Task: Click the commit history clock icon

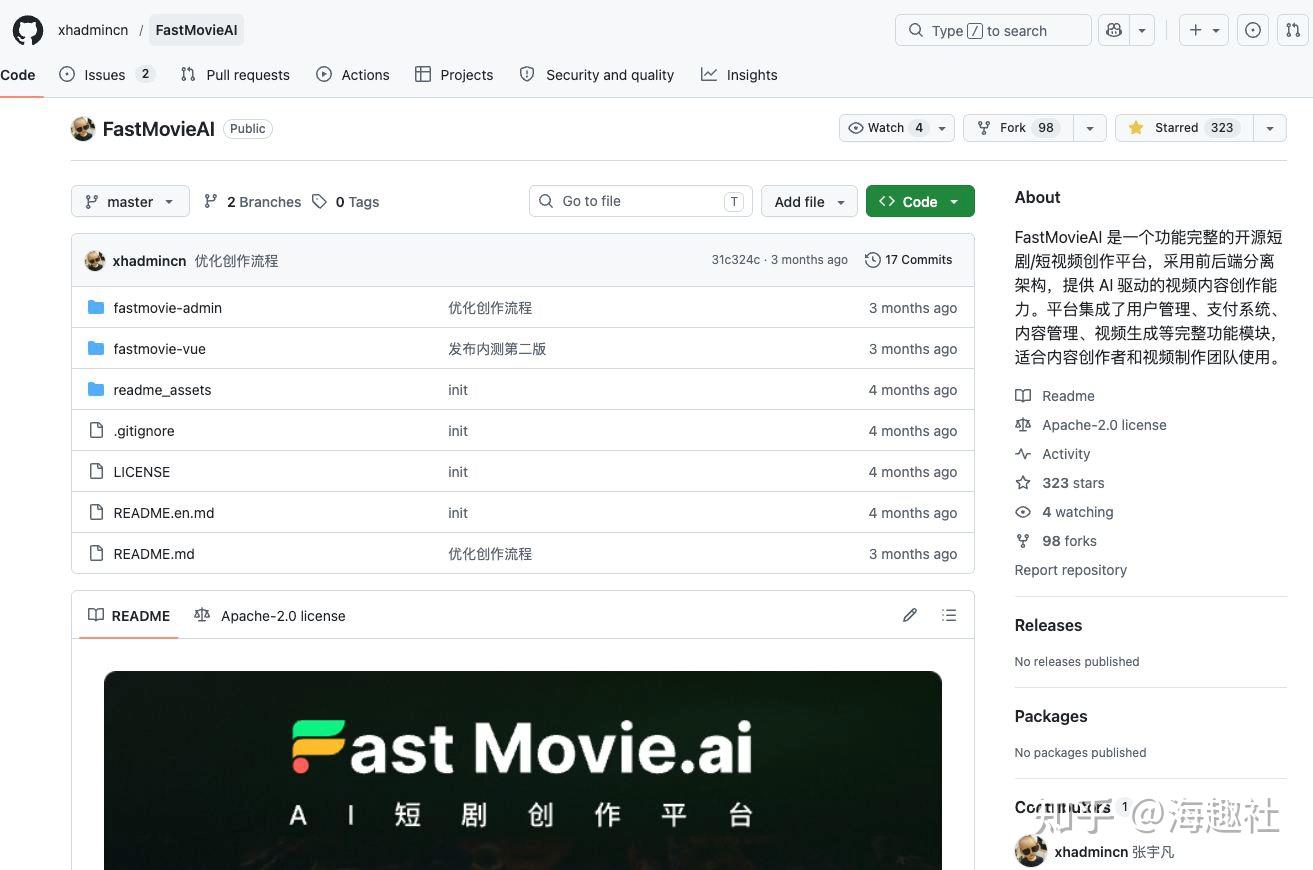Action: [x=873, y=260]
